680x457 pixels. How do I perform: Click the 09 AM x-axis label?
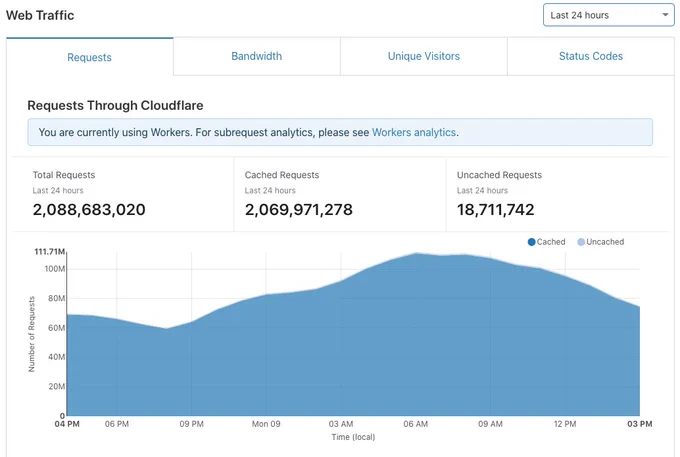490,424
